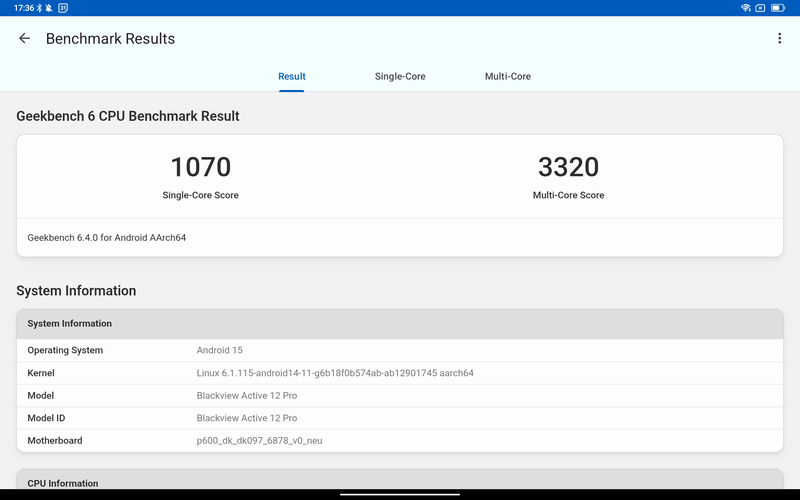Tap Blackview Active 12 Pro in Model row
The width and height of the screenshot is (800, 500).
click(x=246, y=395)
